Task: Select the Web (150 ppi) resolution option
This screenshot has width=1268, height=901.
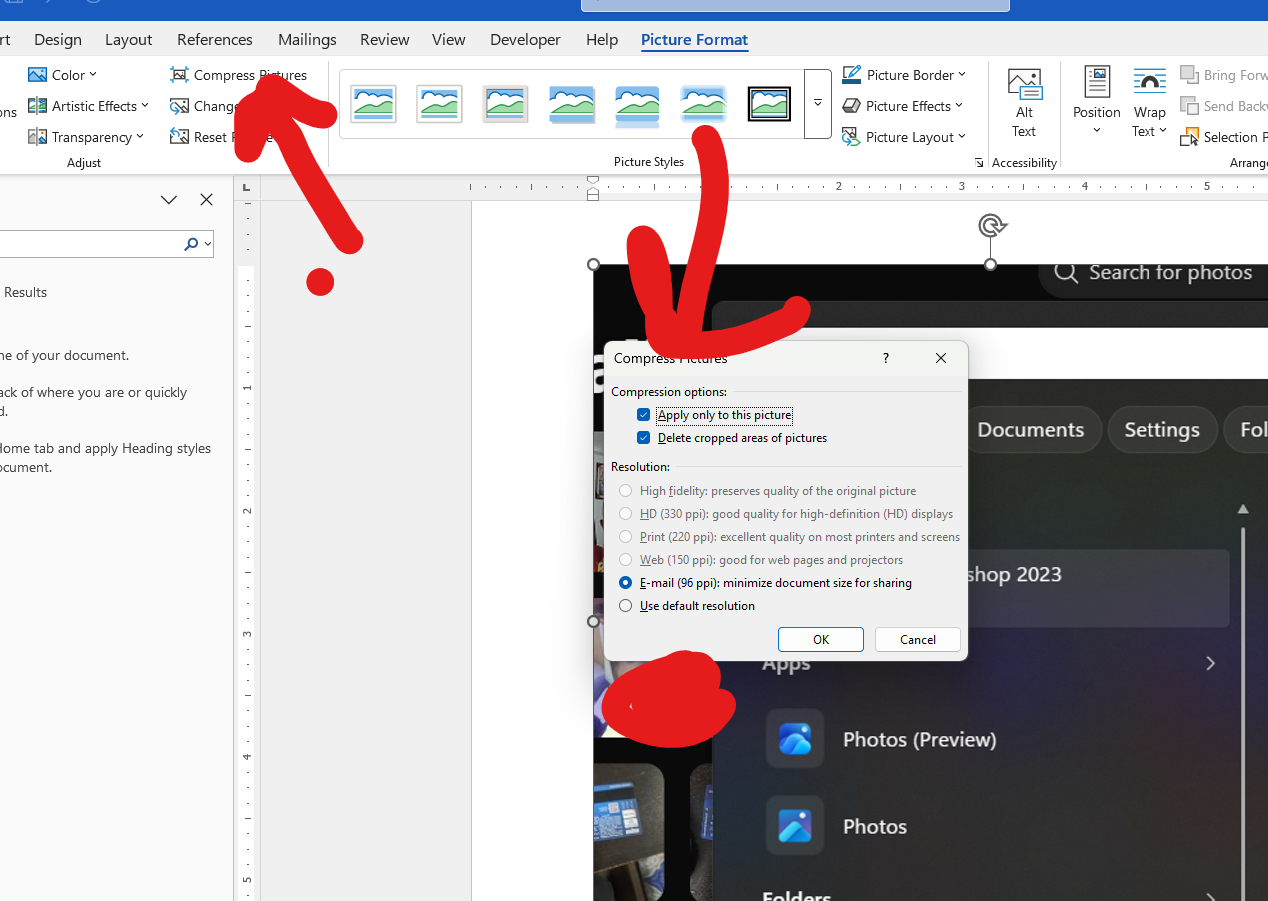Action: pyautogui.click(x=626, y=560)
